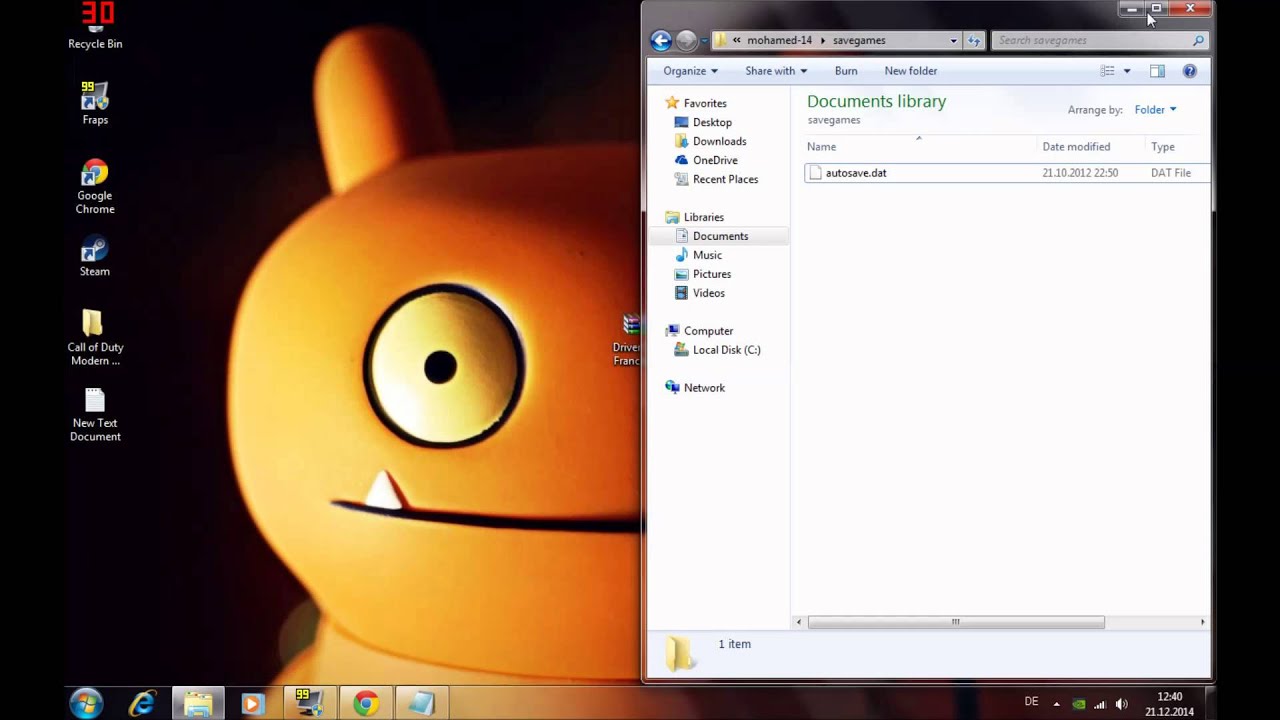Click the savegames breadcrumb segment
Viewport: 1280px width, 720px height.
click(x=859, y=41)
